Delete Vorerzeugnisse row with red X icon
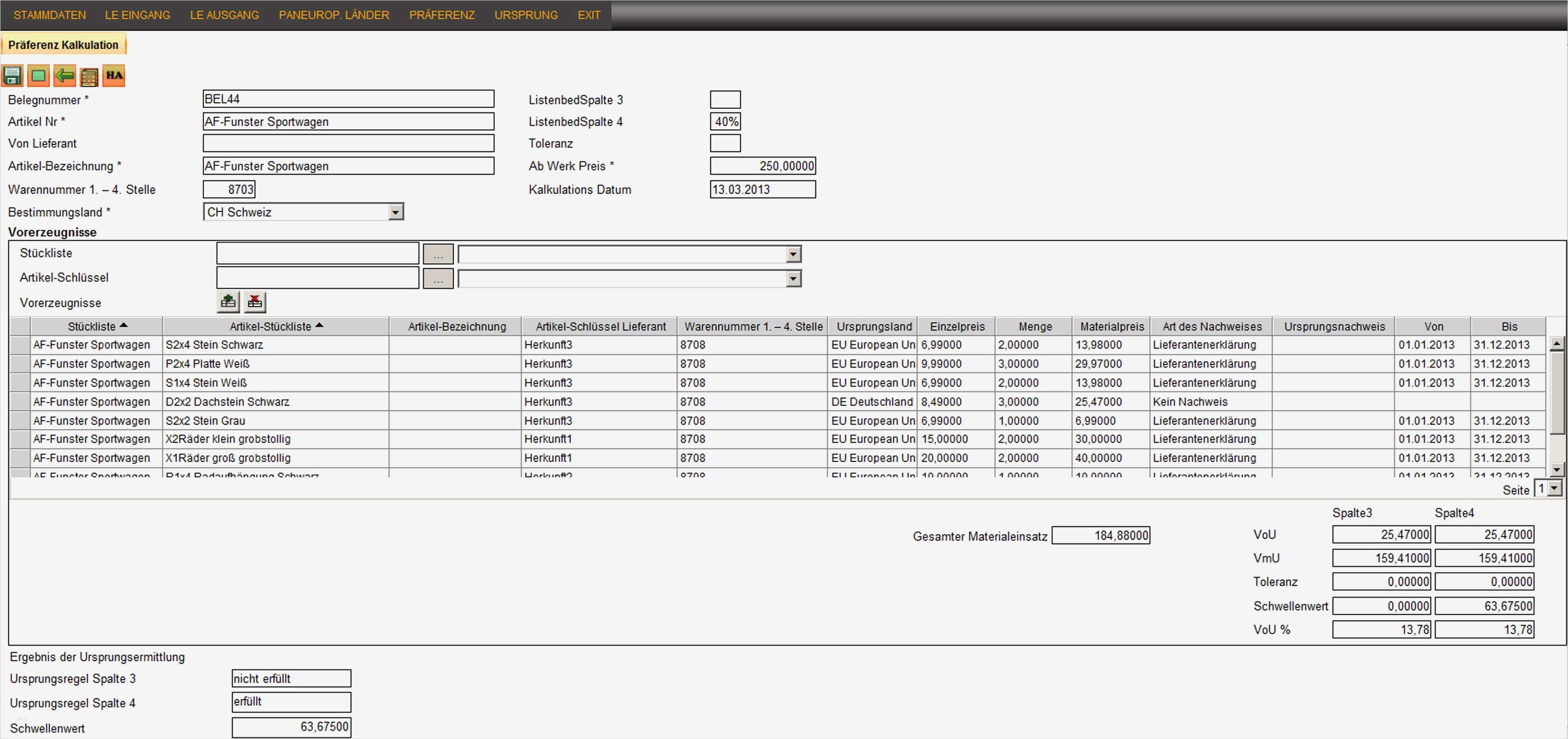Viewport: 1568px width, 739px height. 255,301
